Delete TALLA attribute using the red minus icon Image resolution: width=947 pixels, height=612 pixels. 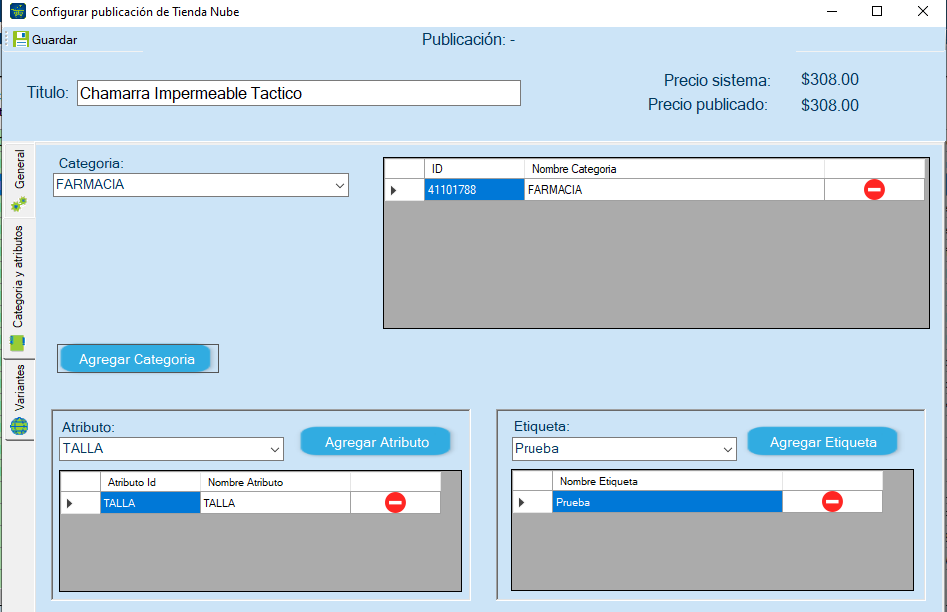click(x=396, y=503)
